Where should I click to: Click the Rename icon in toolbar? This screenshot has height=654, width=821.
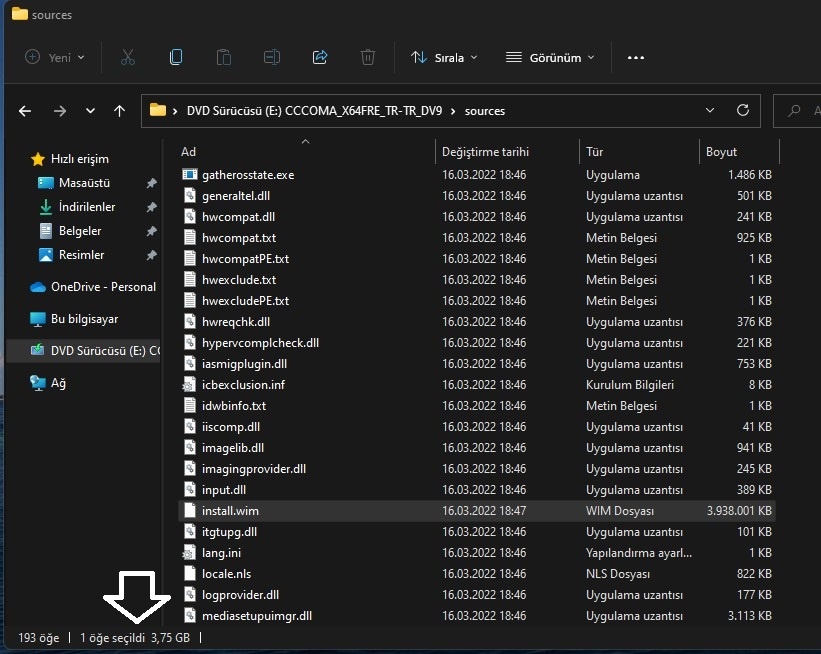272,57
